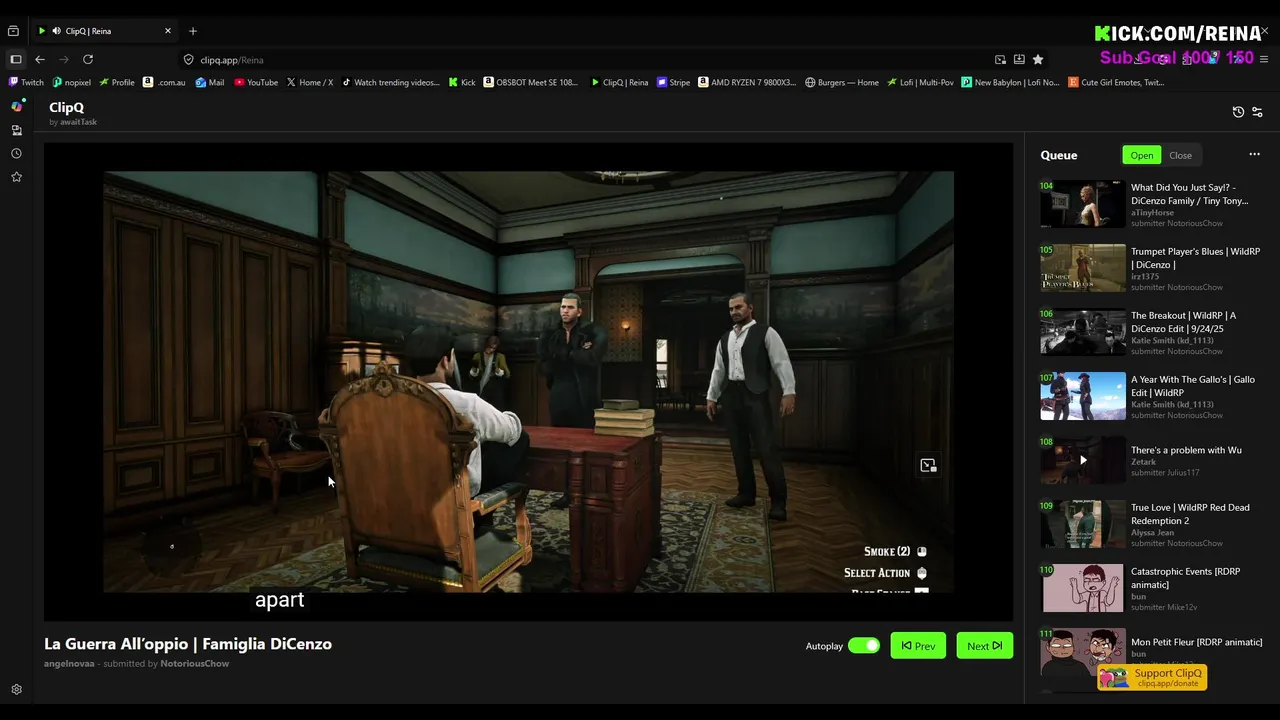The height and width of the screenshot is (720, 1280).
Task: Select queue clip 109 True Love WildRP
Action: click(1151, 524)
